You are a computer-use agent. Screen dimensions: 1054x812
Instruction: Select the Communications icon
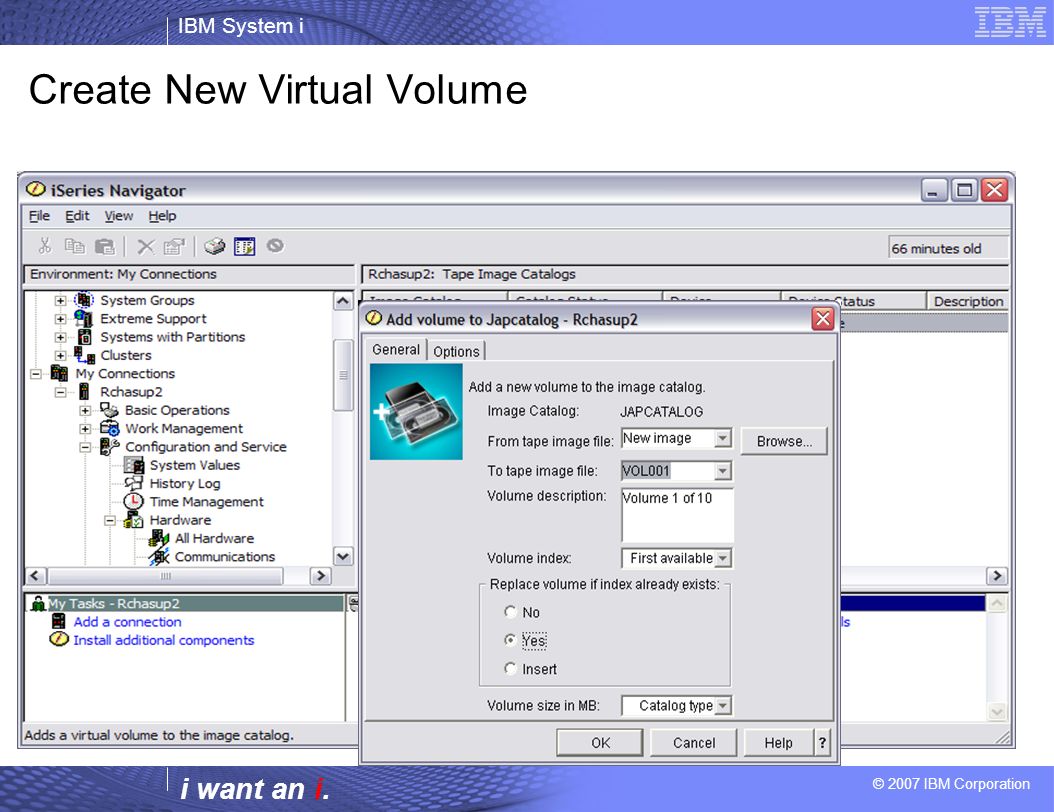click(x=159, y=556)
